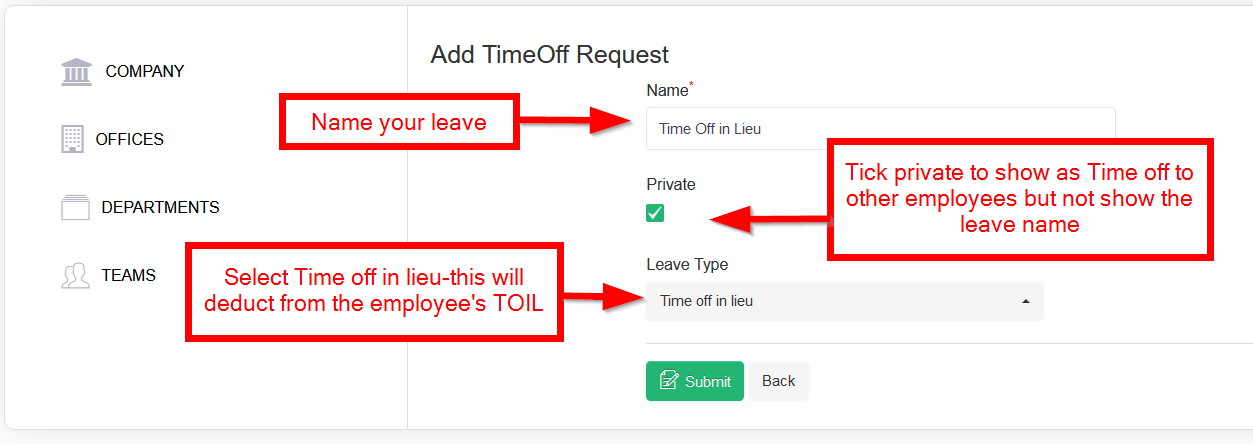
Task: Click the Private label text
Action: click(671, 184)
